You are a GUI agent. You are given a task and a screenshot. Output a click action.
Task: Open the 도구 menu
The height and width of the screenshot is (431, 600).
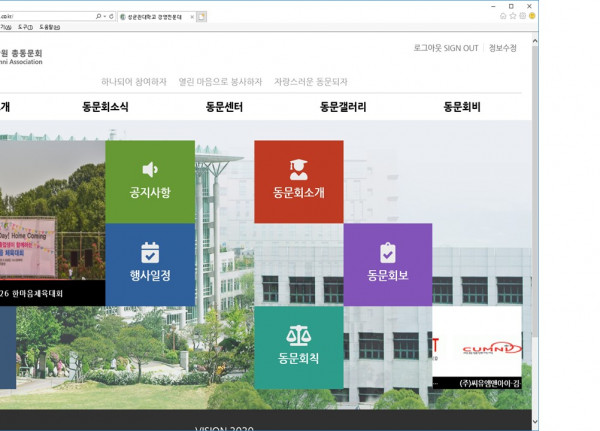click(x=25, y=27)
